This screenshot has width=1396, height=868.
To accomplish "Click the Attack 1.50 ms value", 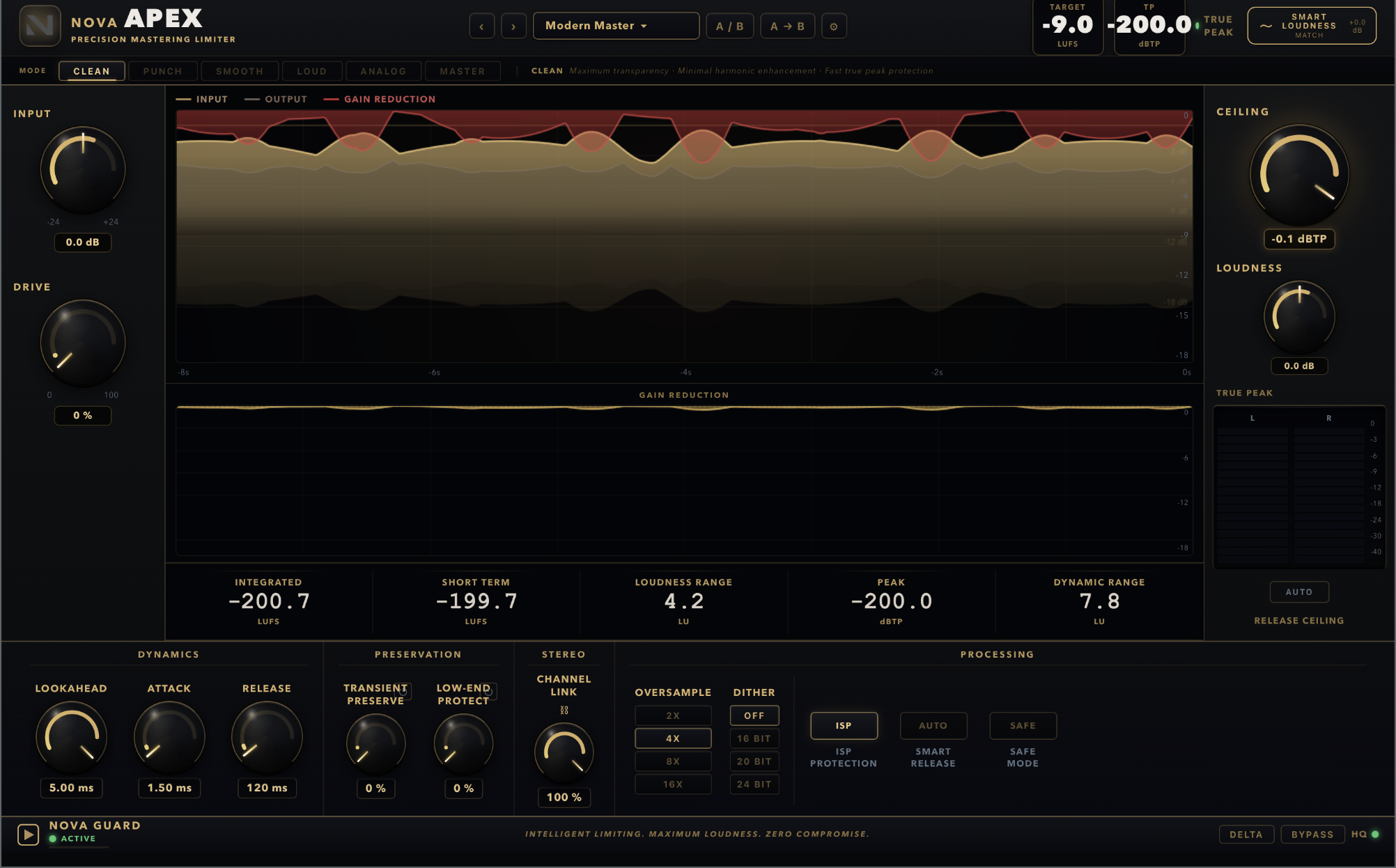I will pyautogui.click(x=169, y=788).
